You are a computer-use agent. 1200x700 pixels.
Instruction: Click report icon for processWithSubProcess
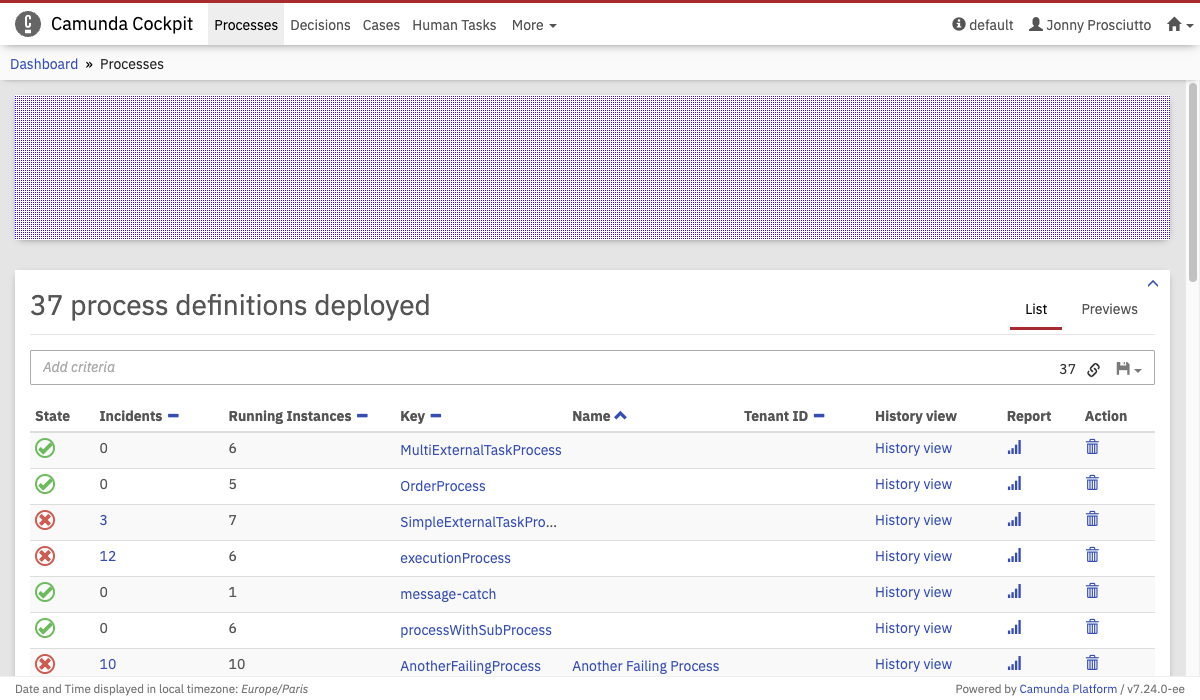1014,628
